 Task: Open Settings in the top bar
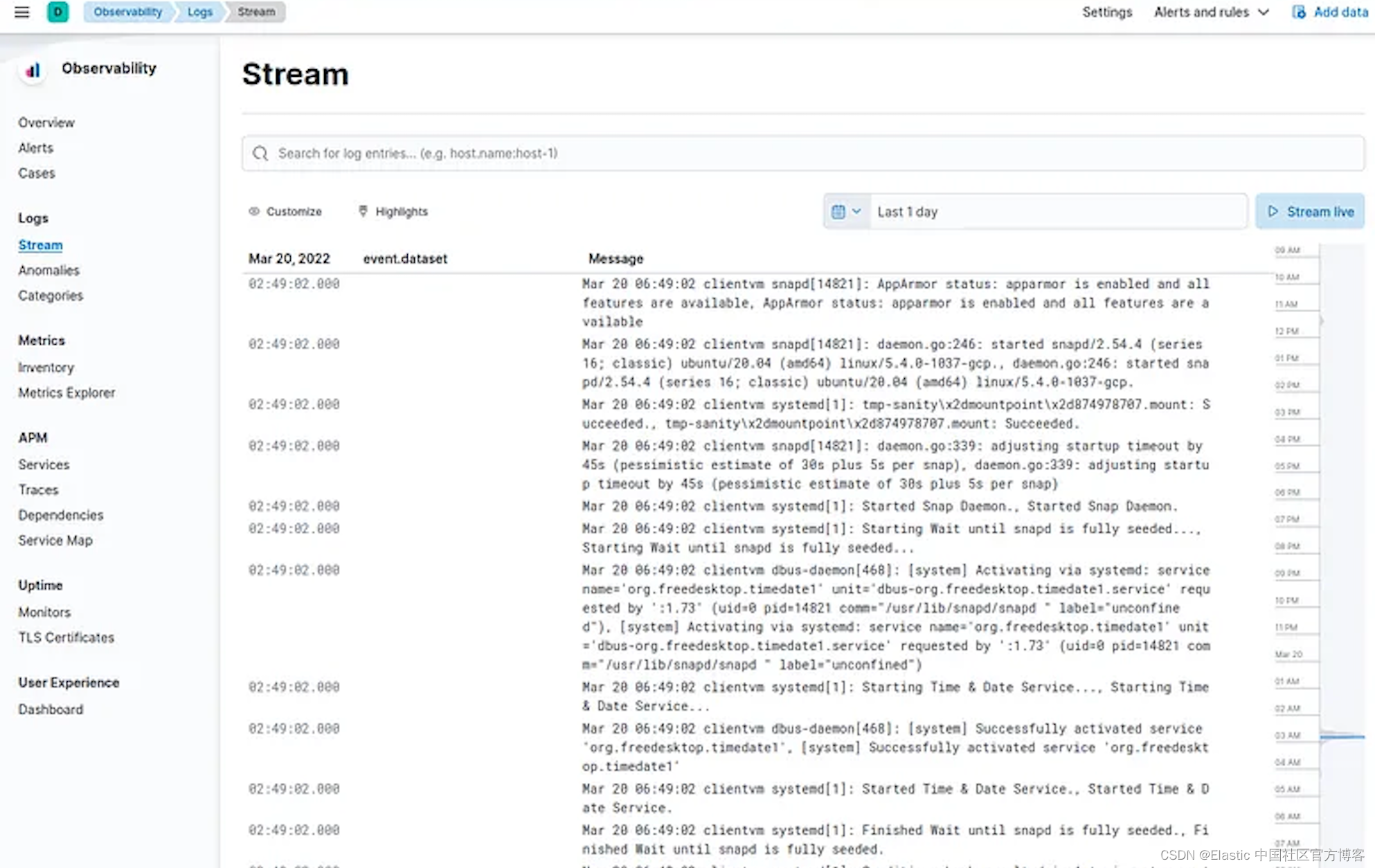coord(1106,12)
